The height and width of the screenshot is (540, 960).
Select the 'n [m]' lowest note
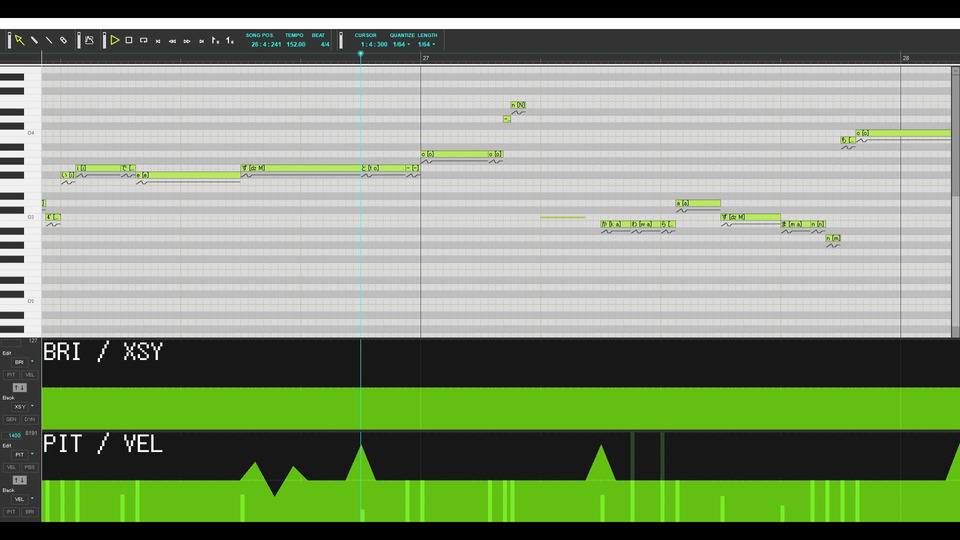coord(833,238)
